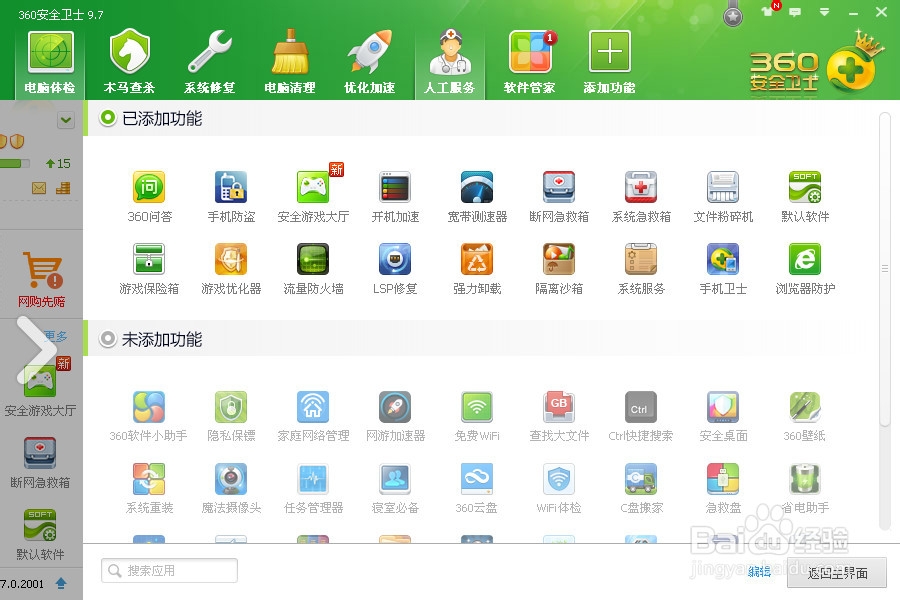900x600 pixels.
Task: Add the 任务管理器 feature
Action: click(x=313, y=488)
